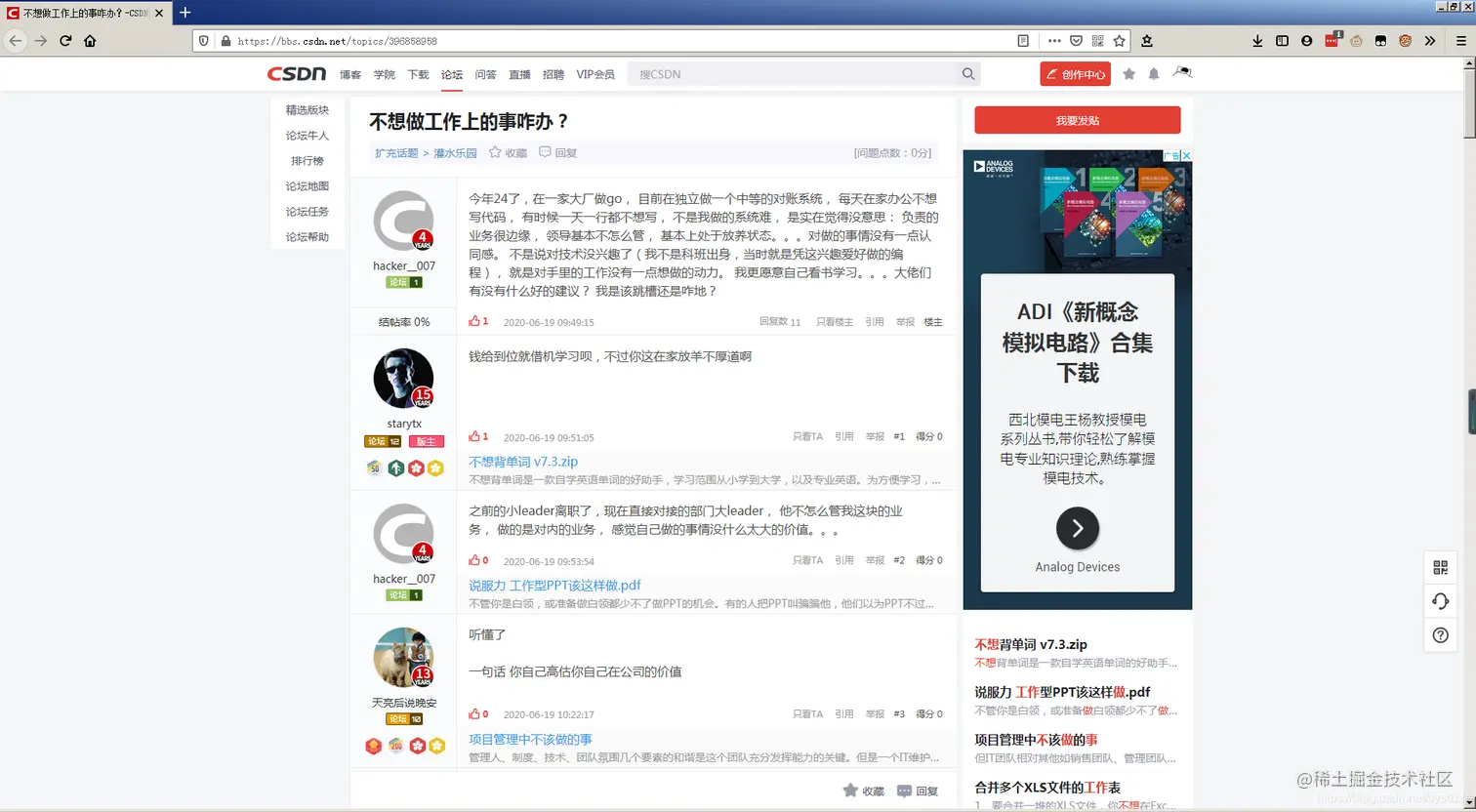Open customer service headset floating icon
The width and height of the screenshot is (1476, 812).
1440,601
